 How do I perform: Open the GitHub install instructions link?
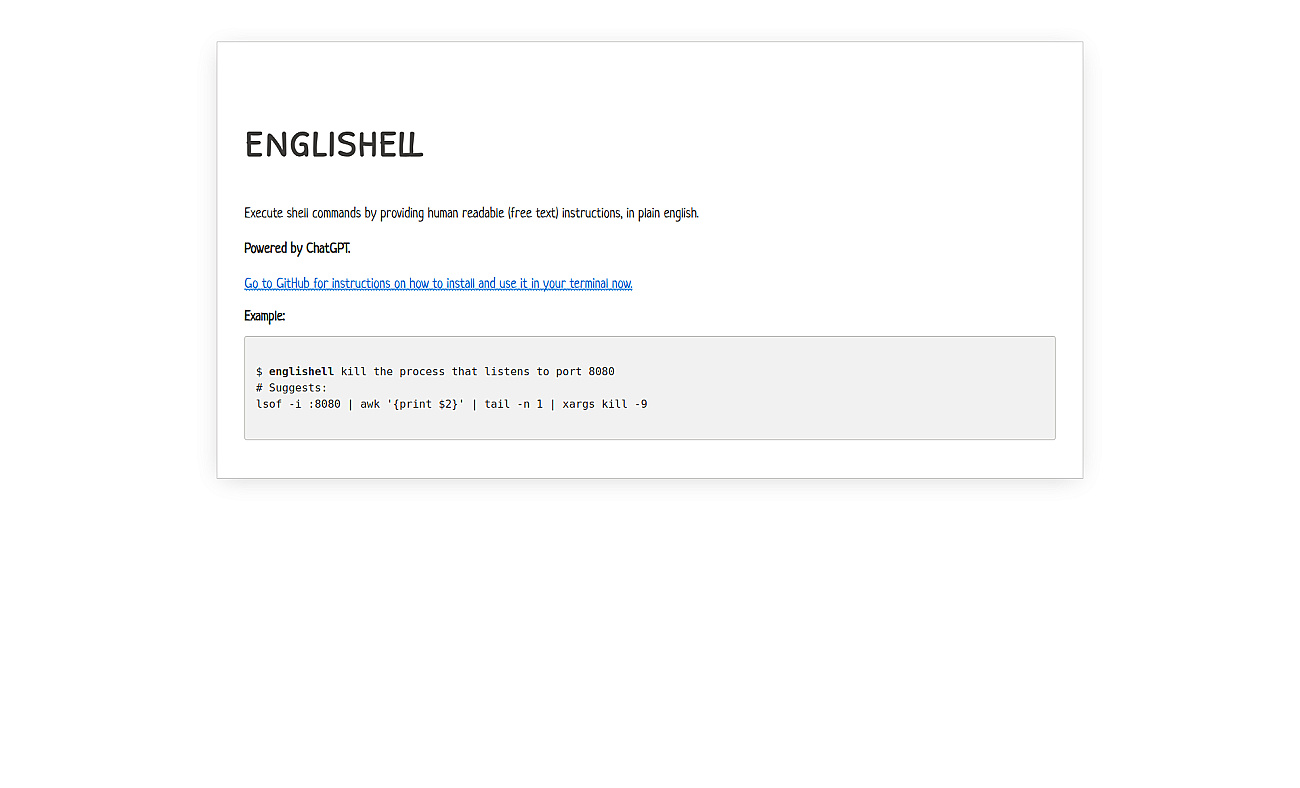point(438,284)
